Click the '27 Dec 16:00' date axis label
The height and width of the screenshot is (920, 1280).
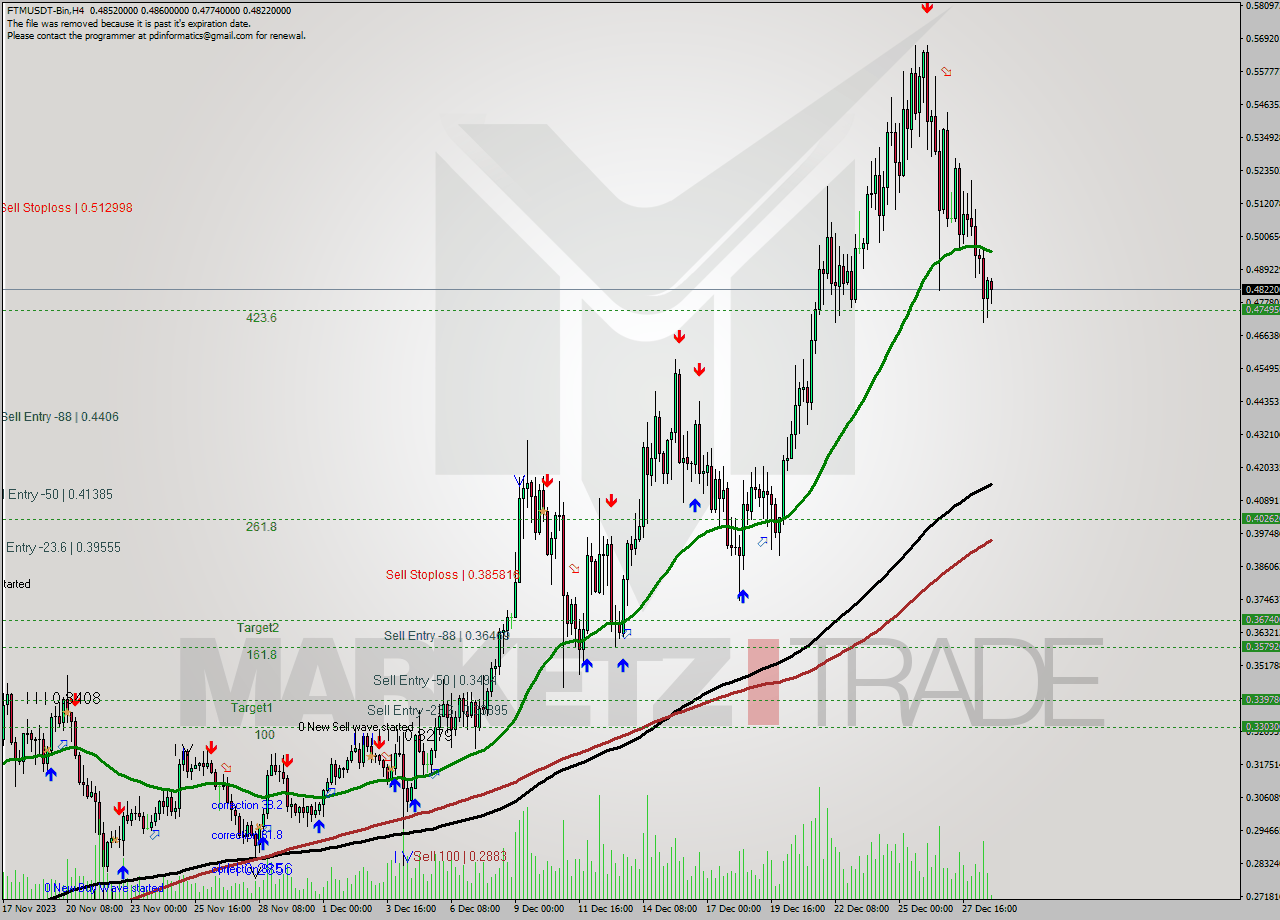990,909
